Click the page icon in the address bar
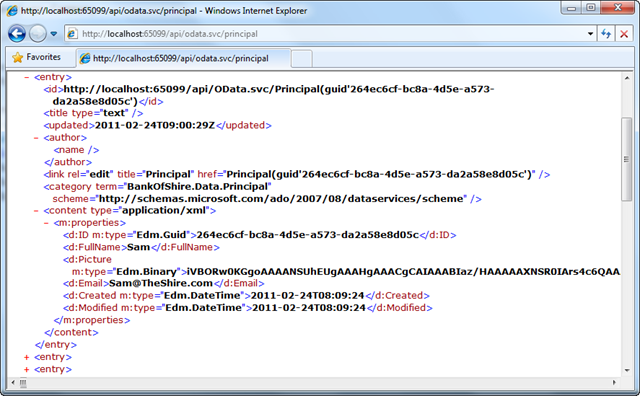 pos(72,34)
